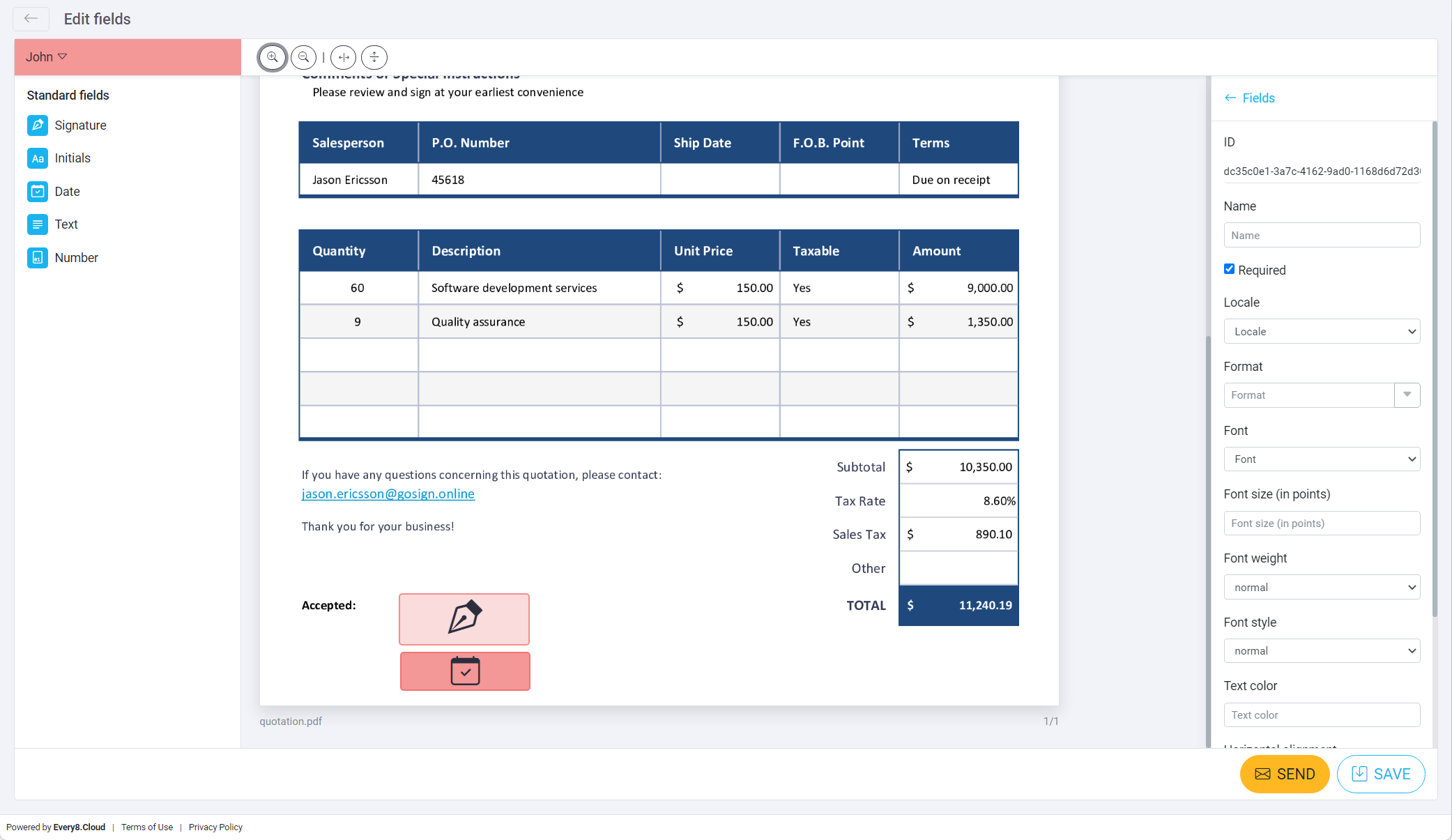Expand the Format combo box arrow
The height and width of the screenshot is (840, 1452).
[x=1407, y=395]
